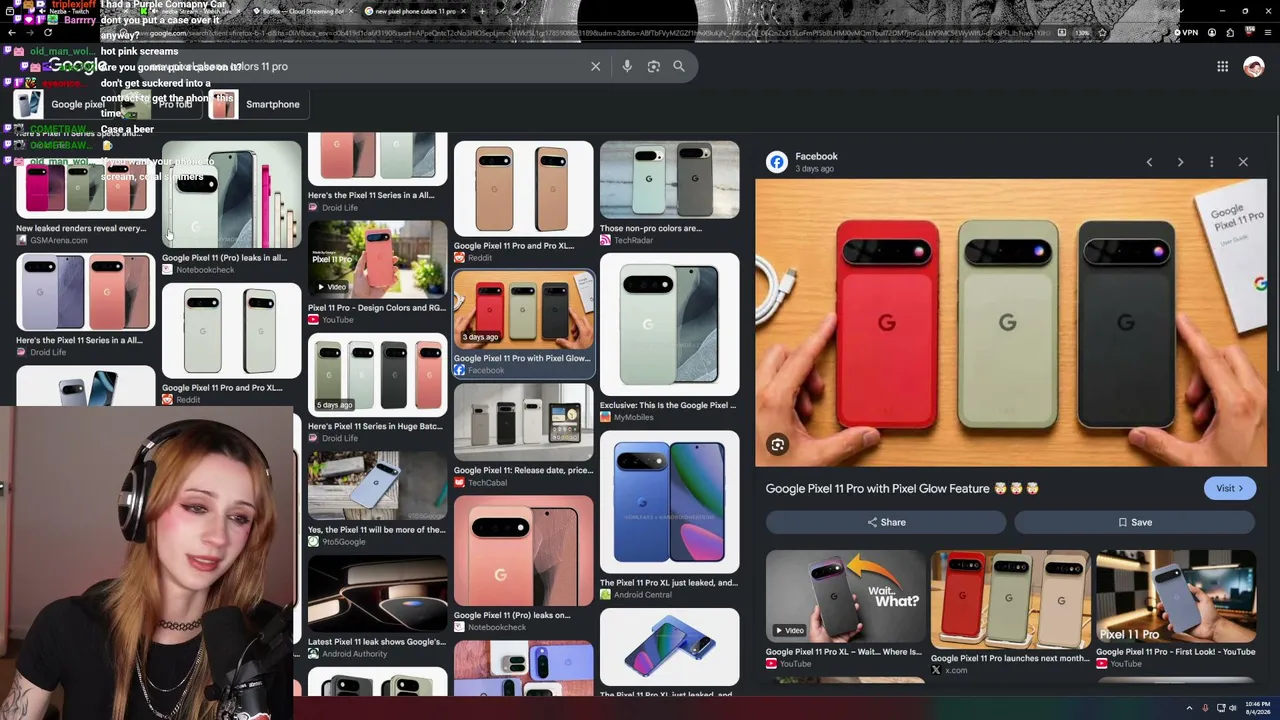Image resolution: width=1280 pixels, height=720 pixels.
Task: Clear the search box with the X icon
Action: (x=595, y=66)
